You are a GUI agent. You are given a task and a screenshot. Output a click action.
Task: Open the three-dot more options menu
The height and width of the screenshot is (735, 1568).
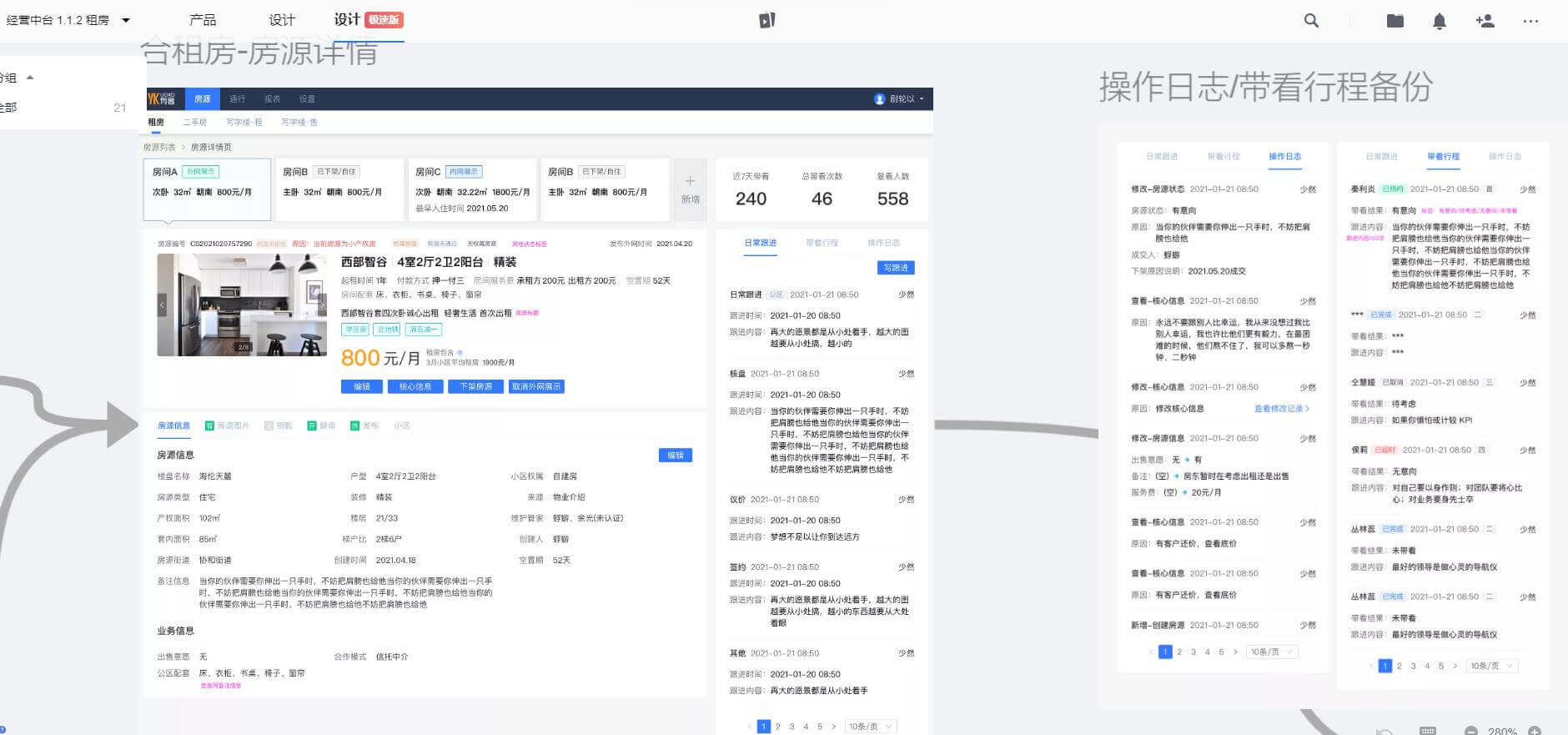click(1530, 21)
